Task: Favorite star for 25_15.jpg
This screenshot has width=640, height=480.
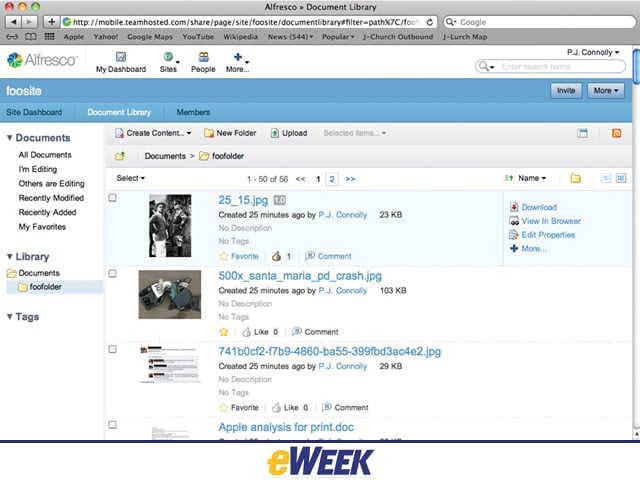Action: pos(224,256)
